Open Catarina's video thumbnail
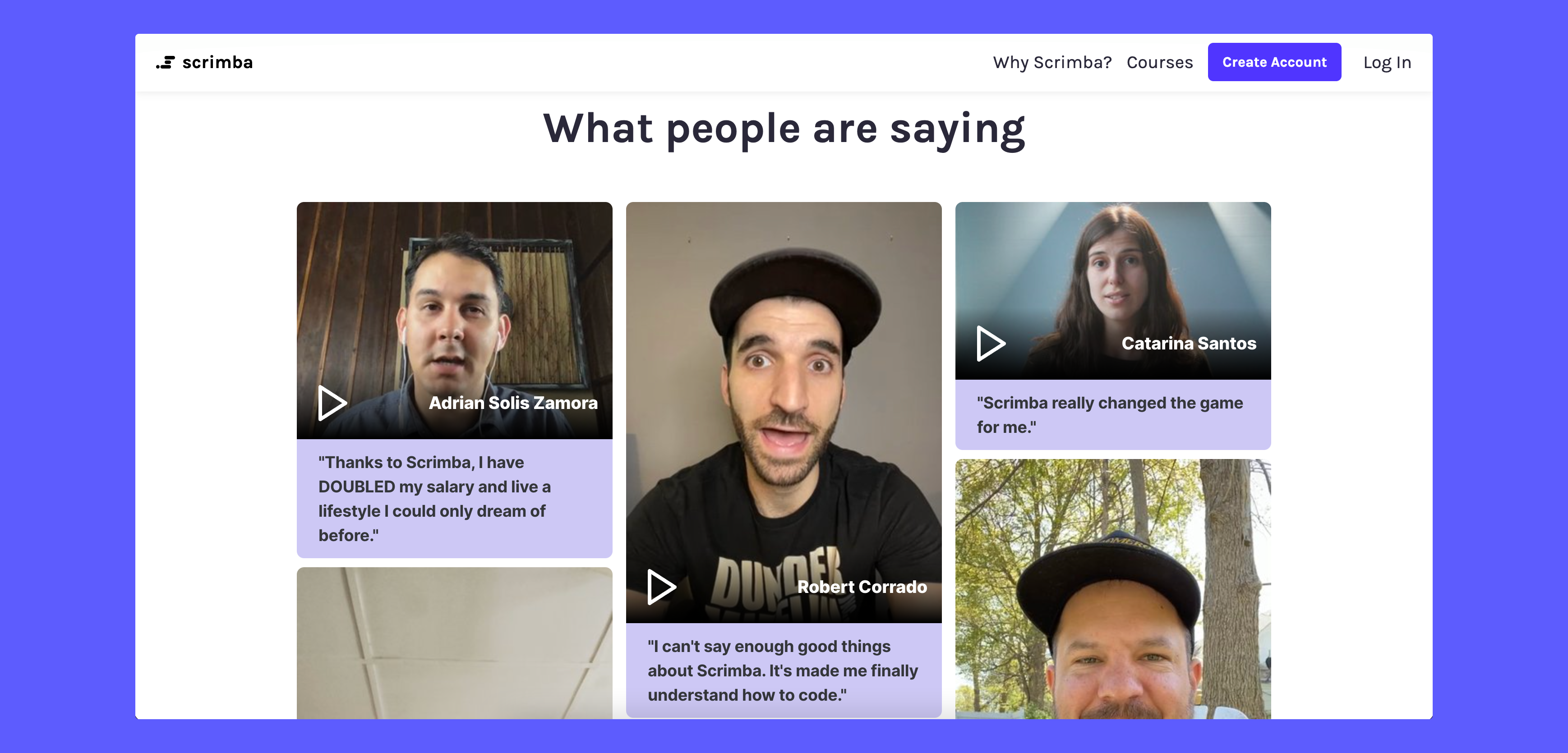The height and width of the screenshot is (753, 1568). coord(1113,291)
